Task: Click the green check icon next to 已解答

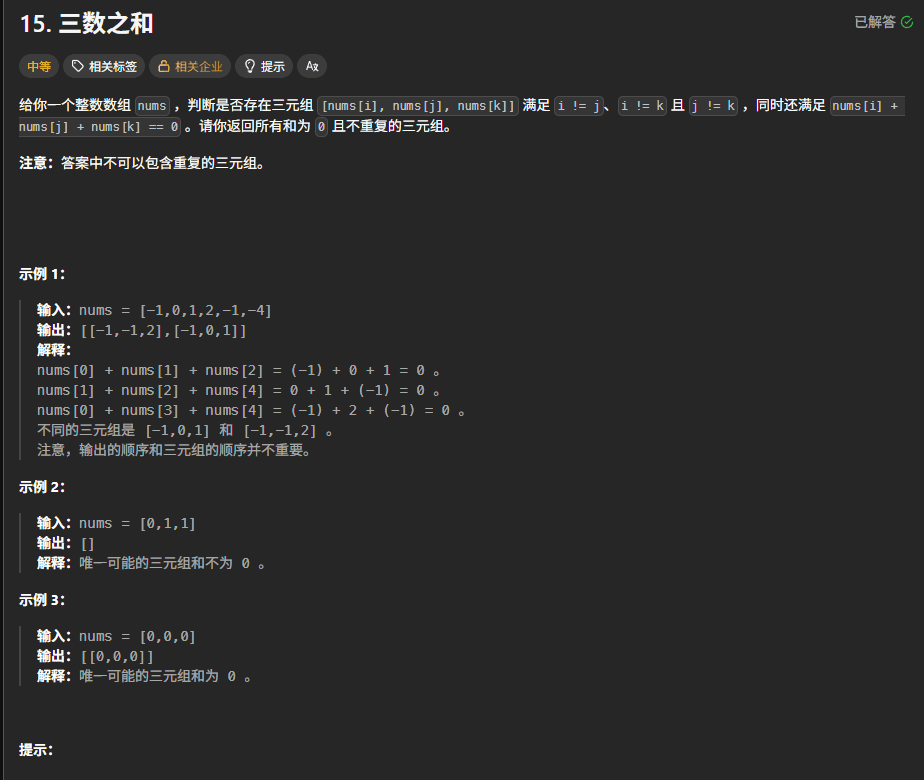Action: [907, 22]
